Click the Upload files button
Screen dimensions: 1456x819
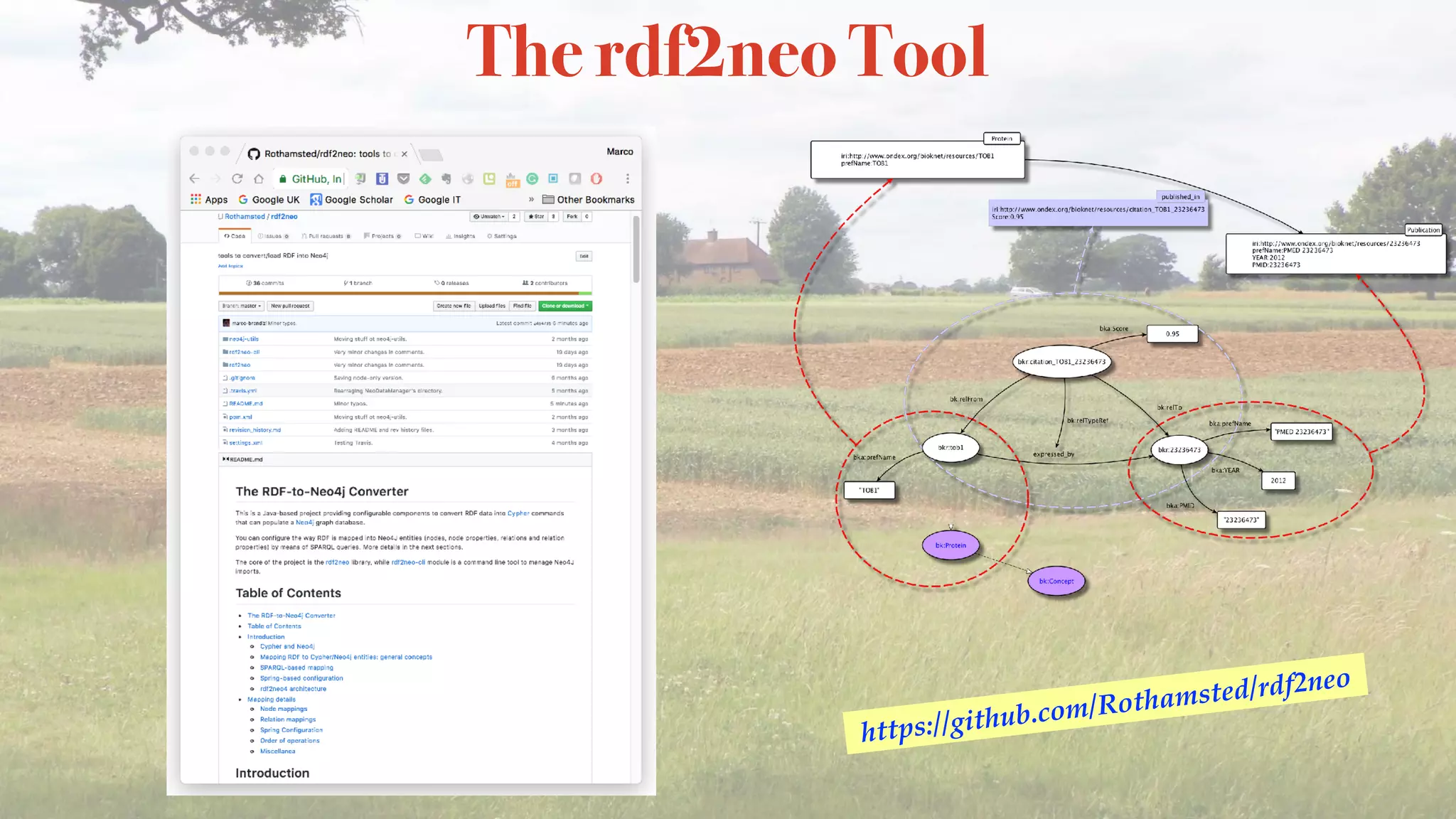tap(492, 306)
